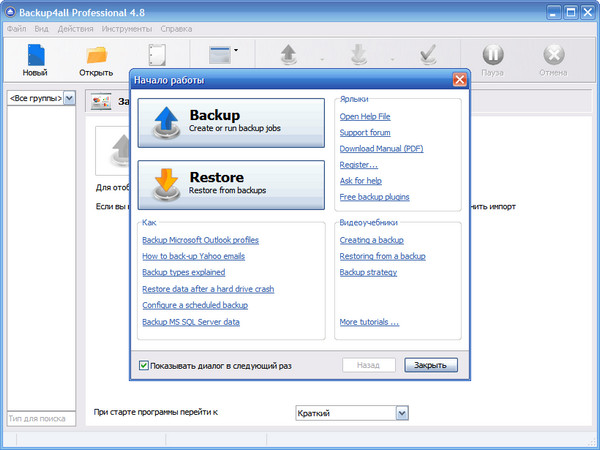The height and width of the screenshot is (450, 600).
Task: Click Restore data after a hard drive crash
Action: point(208,289)
